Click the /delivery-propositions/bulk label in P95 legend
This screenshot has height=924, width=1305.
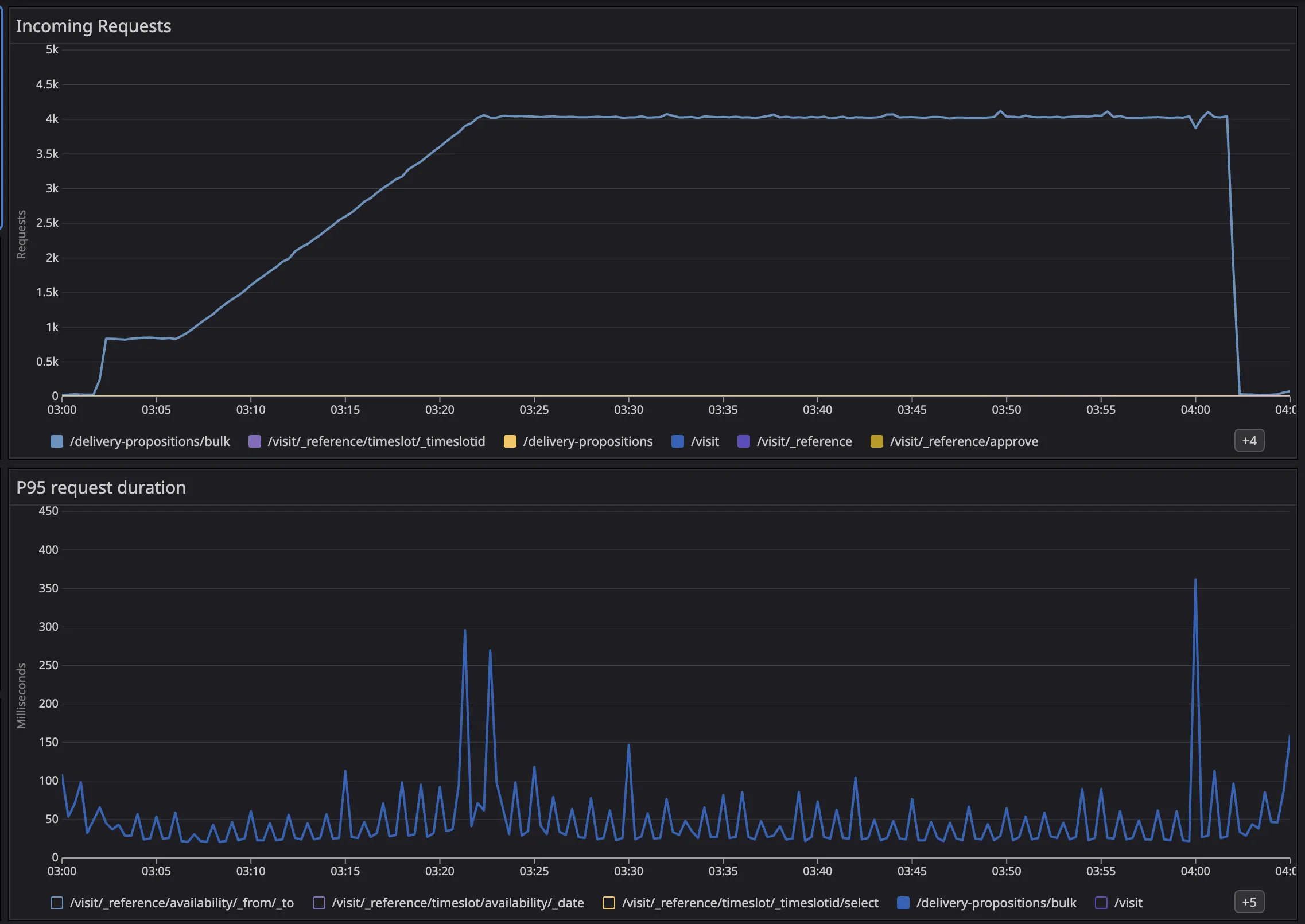[996, 902]
